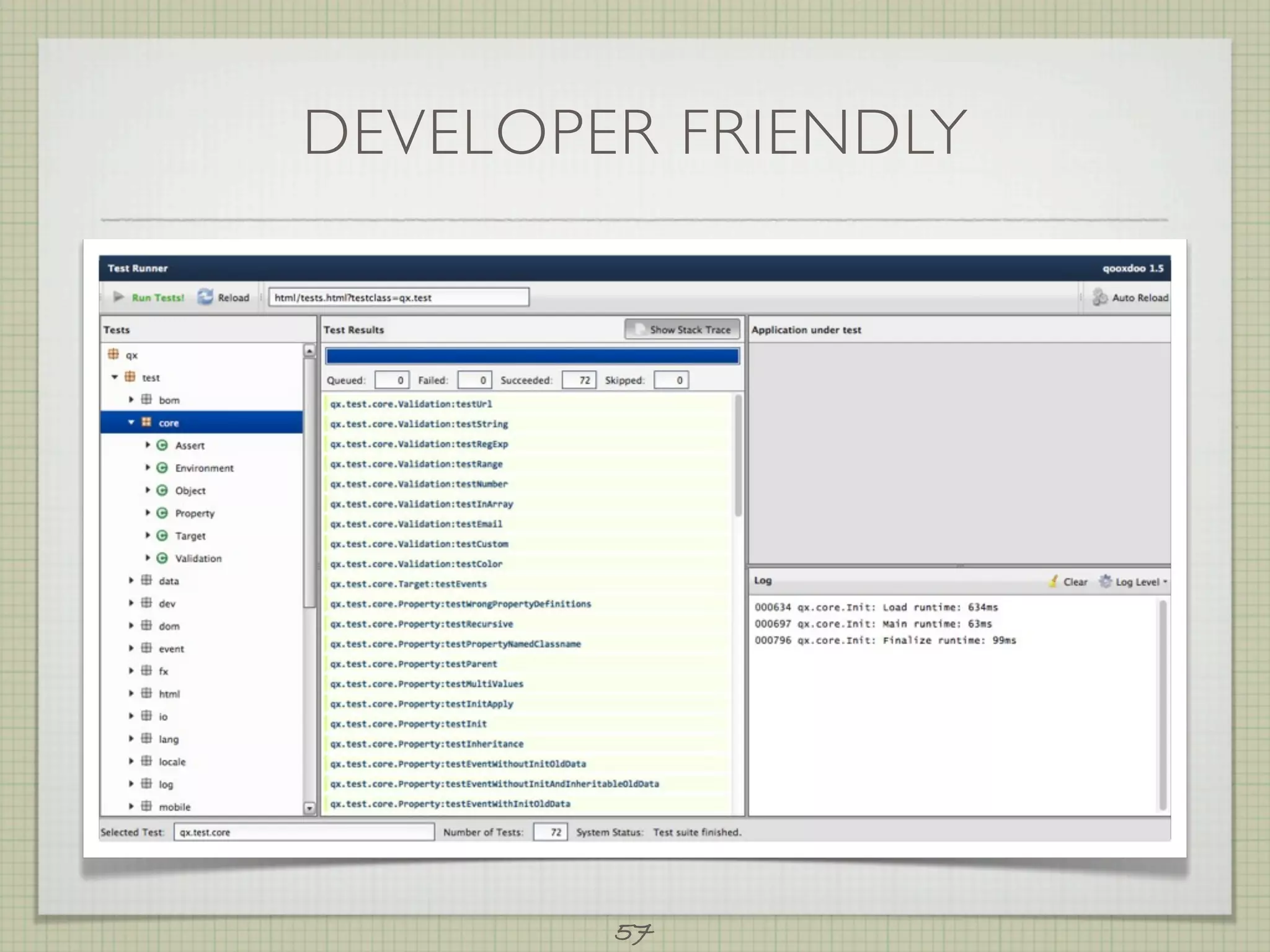The height and width of the screenshot is (952, 1270).
Task: Click the qx root package icon
Action: click(113, 355)
